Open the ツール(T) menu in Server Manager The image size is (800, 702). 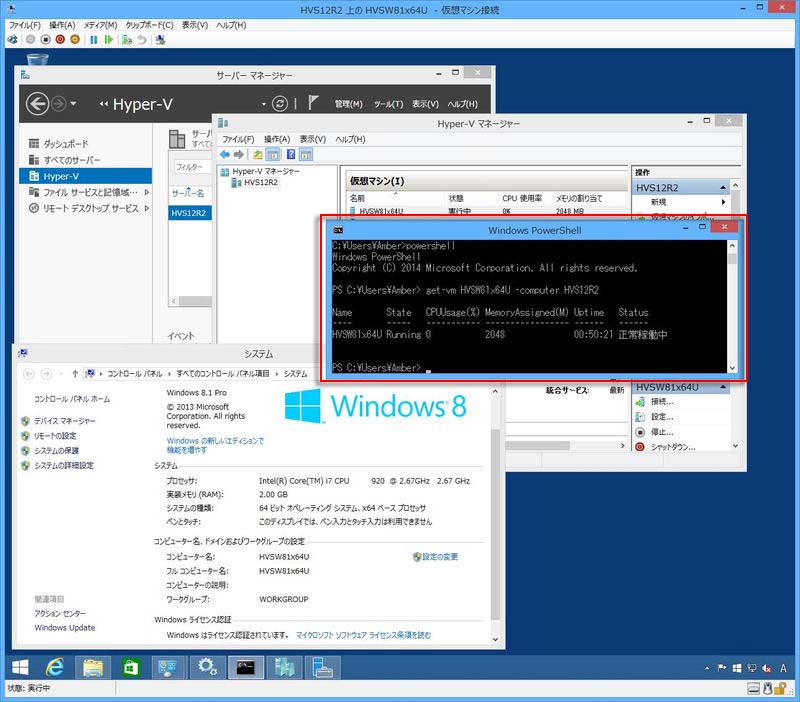[x=388, y=104]
